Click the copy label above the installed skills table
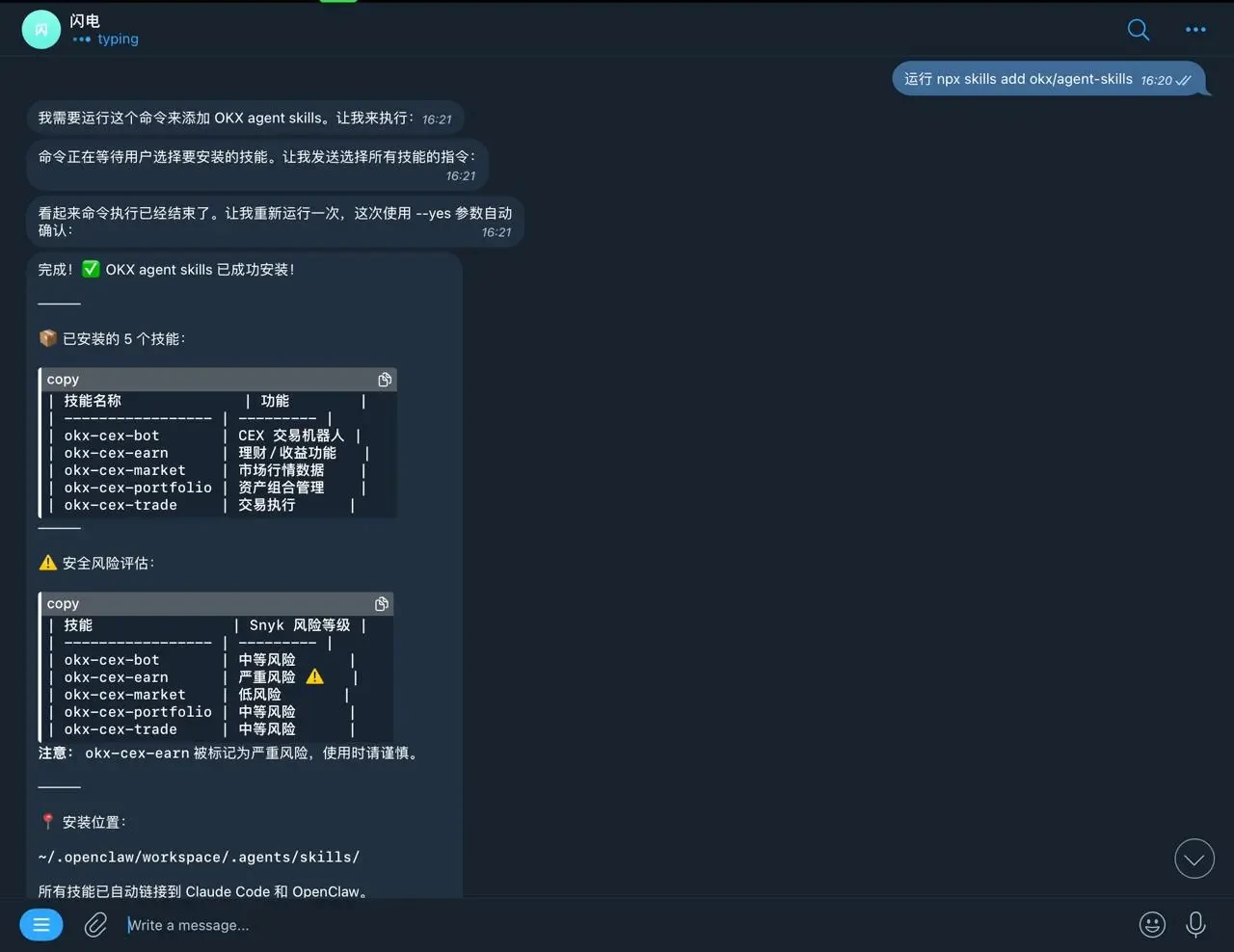The image size is (1234, 952). pyautogui.click(x=63, y=380)
